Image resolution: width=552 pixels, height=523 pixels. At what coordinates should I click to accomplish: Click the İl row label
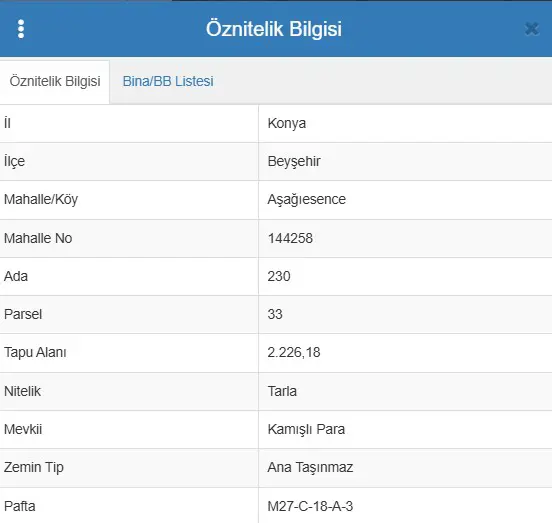(x=7, y=123)
